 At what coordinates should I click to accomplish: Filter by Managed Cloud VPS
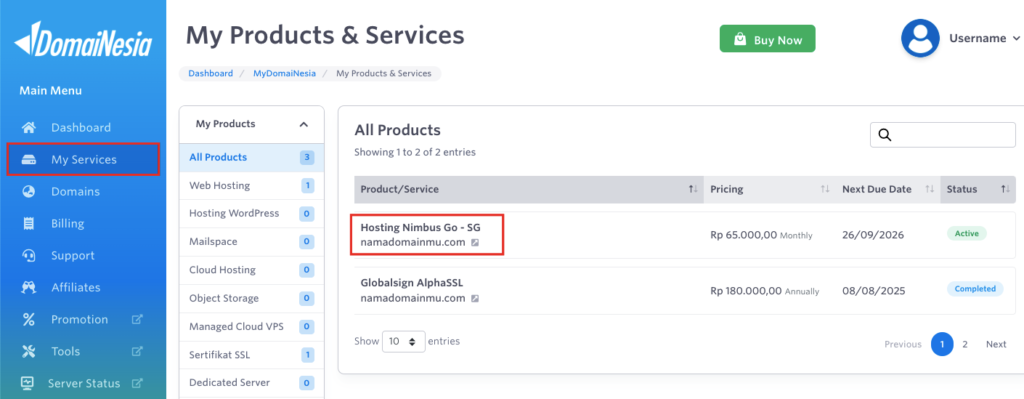(251, 327)
